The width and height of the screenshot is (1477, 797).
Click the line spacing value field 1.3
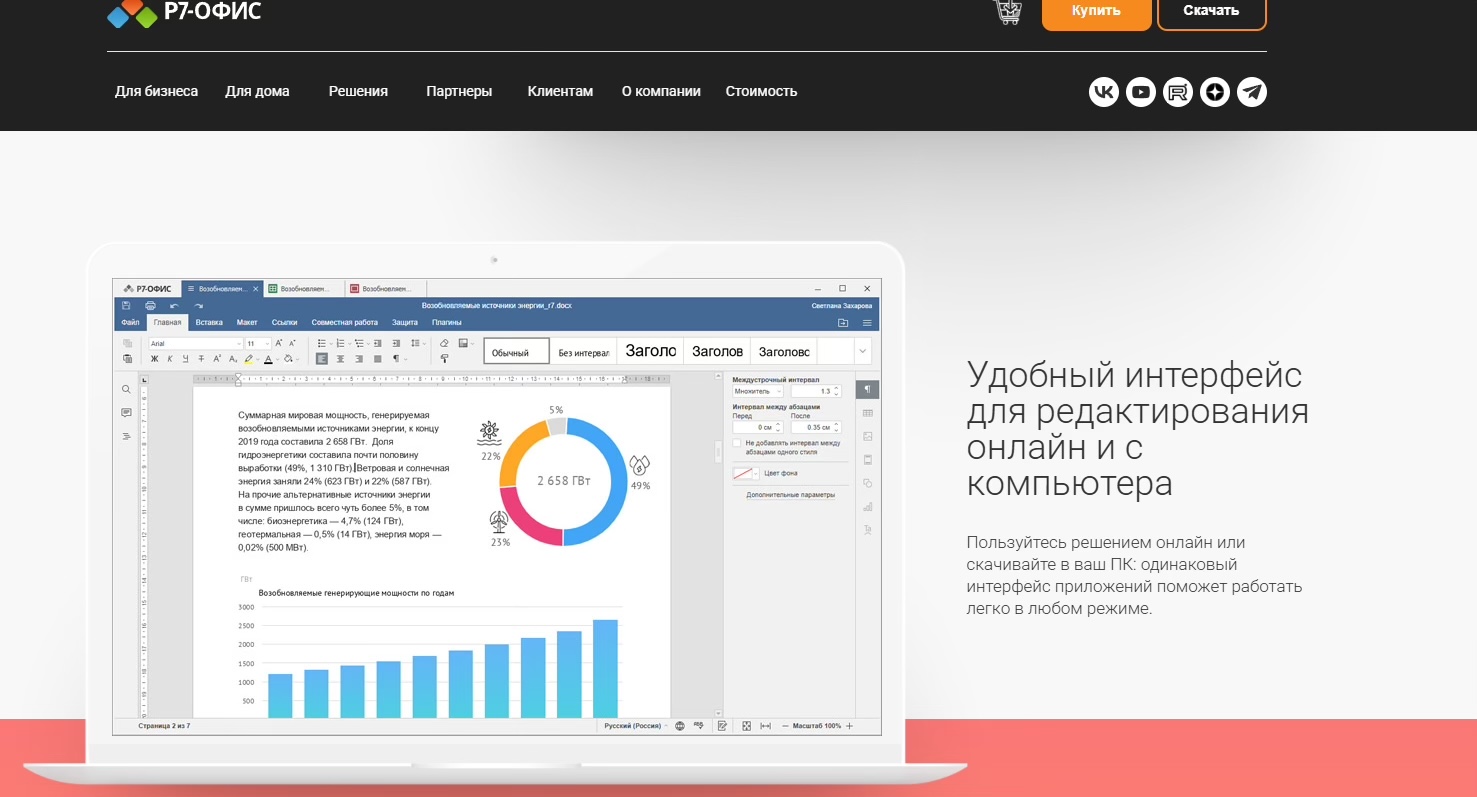[x=816, y=391]
